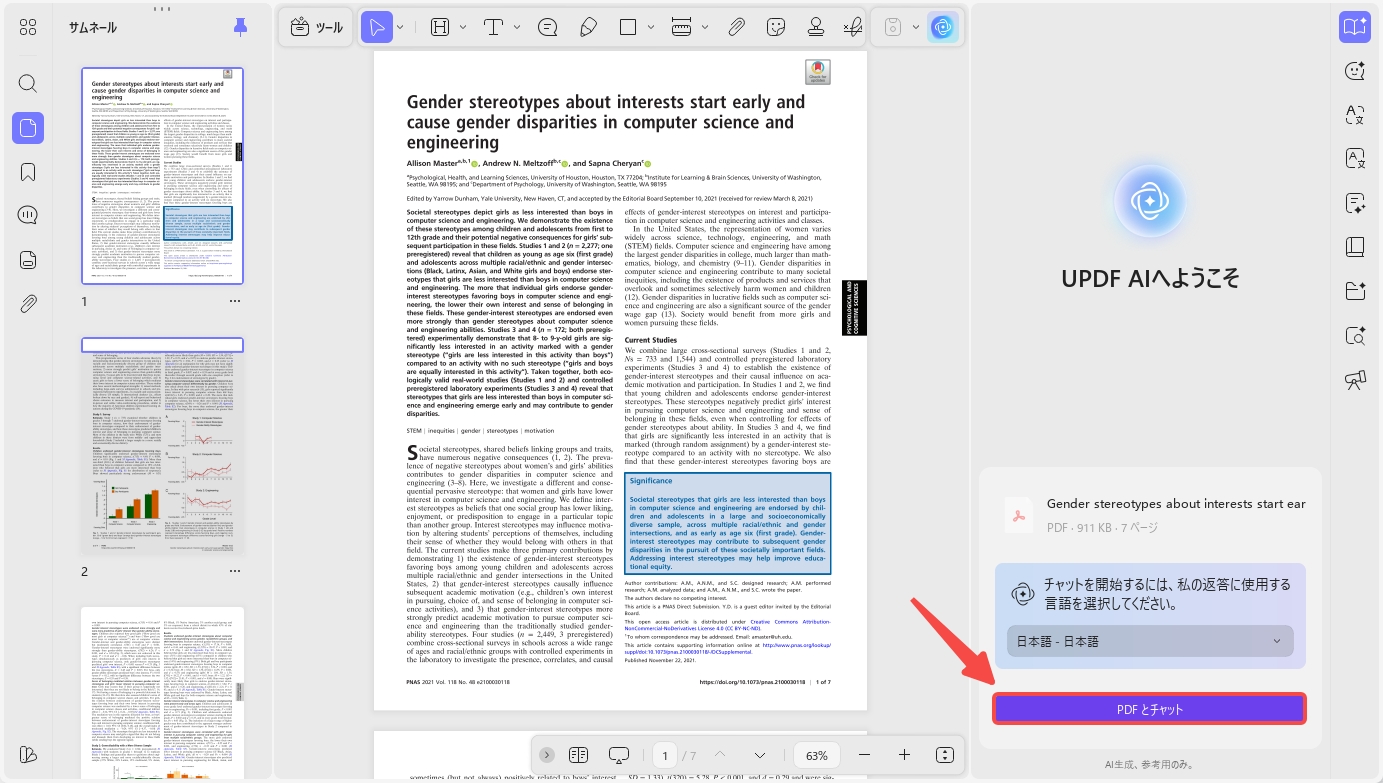This screenshot has height=783, width=1383.
Task: Go to previous page arrow
Action: [x=719, y=755]
